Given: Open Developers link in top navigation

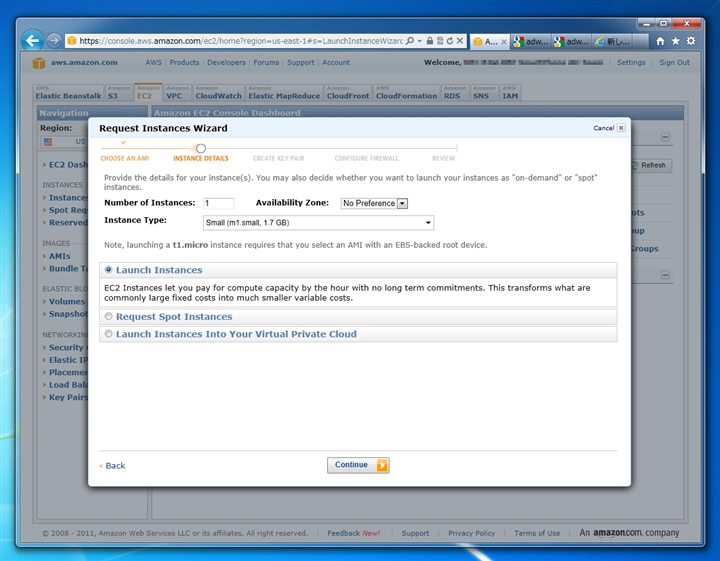Looking at the screenshot, I should [226, 62].
